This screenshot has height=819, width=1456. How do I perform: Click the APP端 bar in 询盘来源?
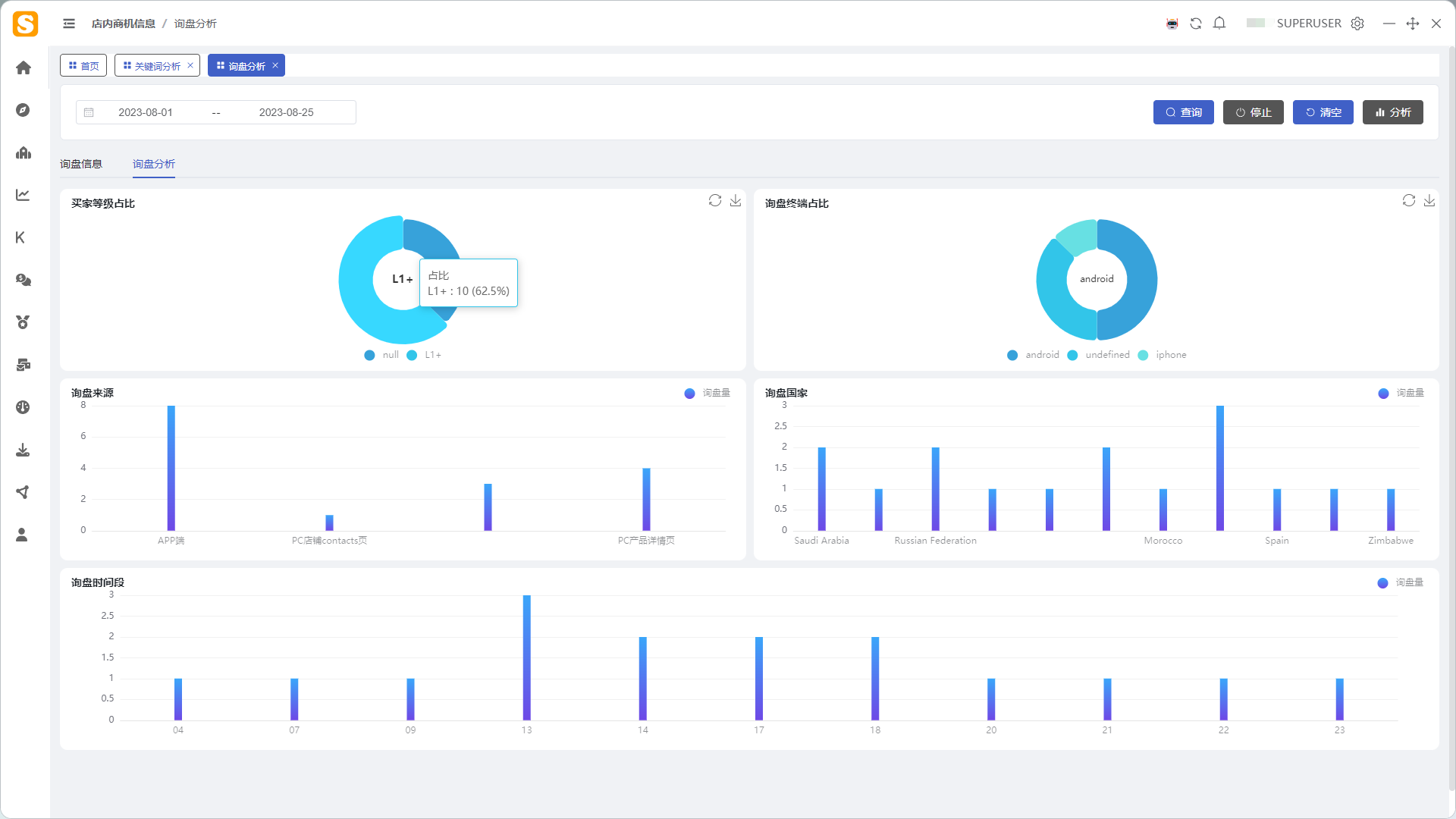click(171, 468)
